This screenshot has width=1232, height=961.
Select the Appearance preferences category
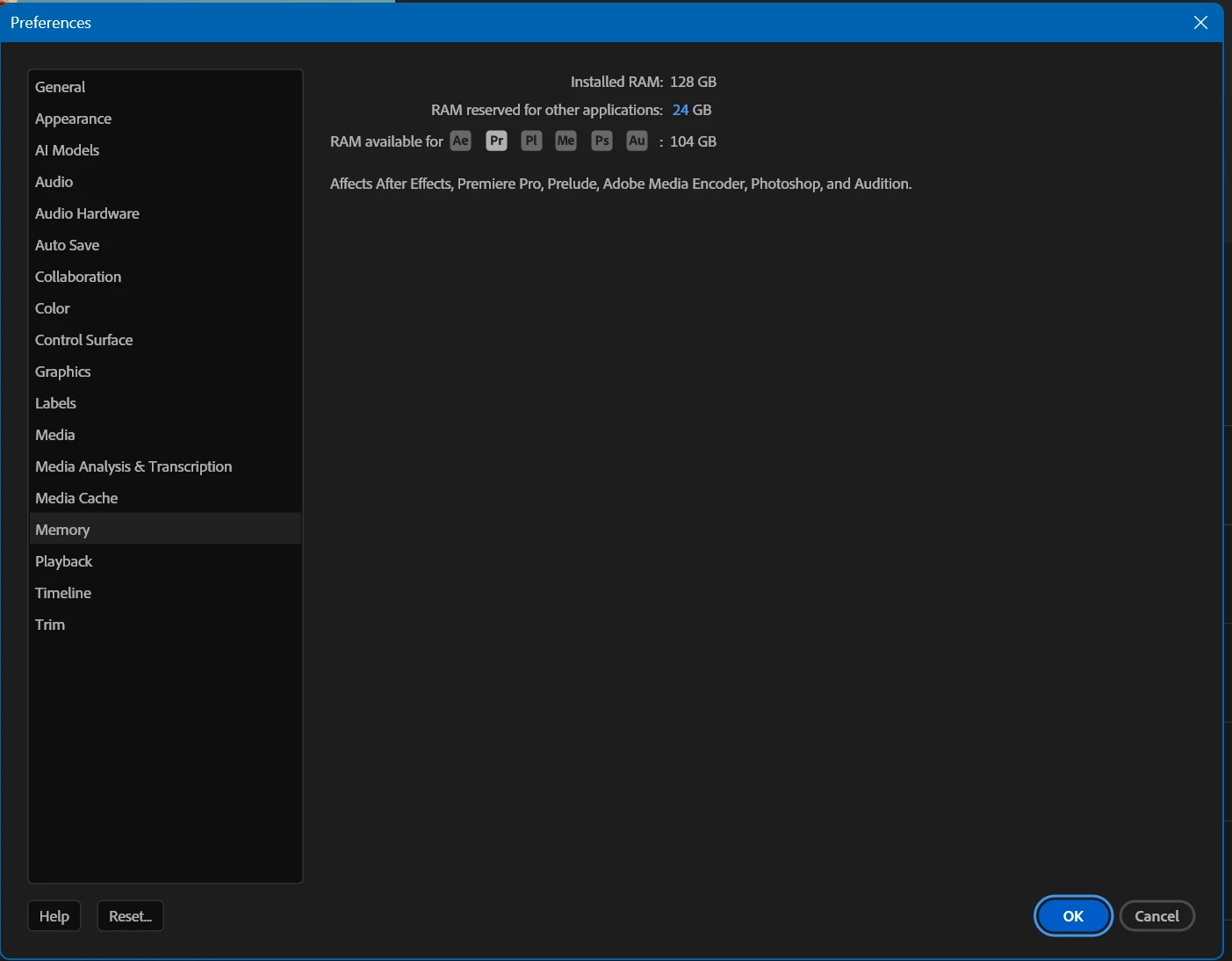pyautogui.click(x=165, y=119)
